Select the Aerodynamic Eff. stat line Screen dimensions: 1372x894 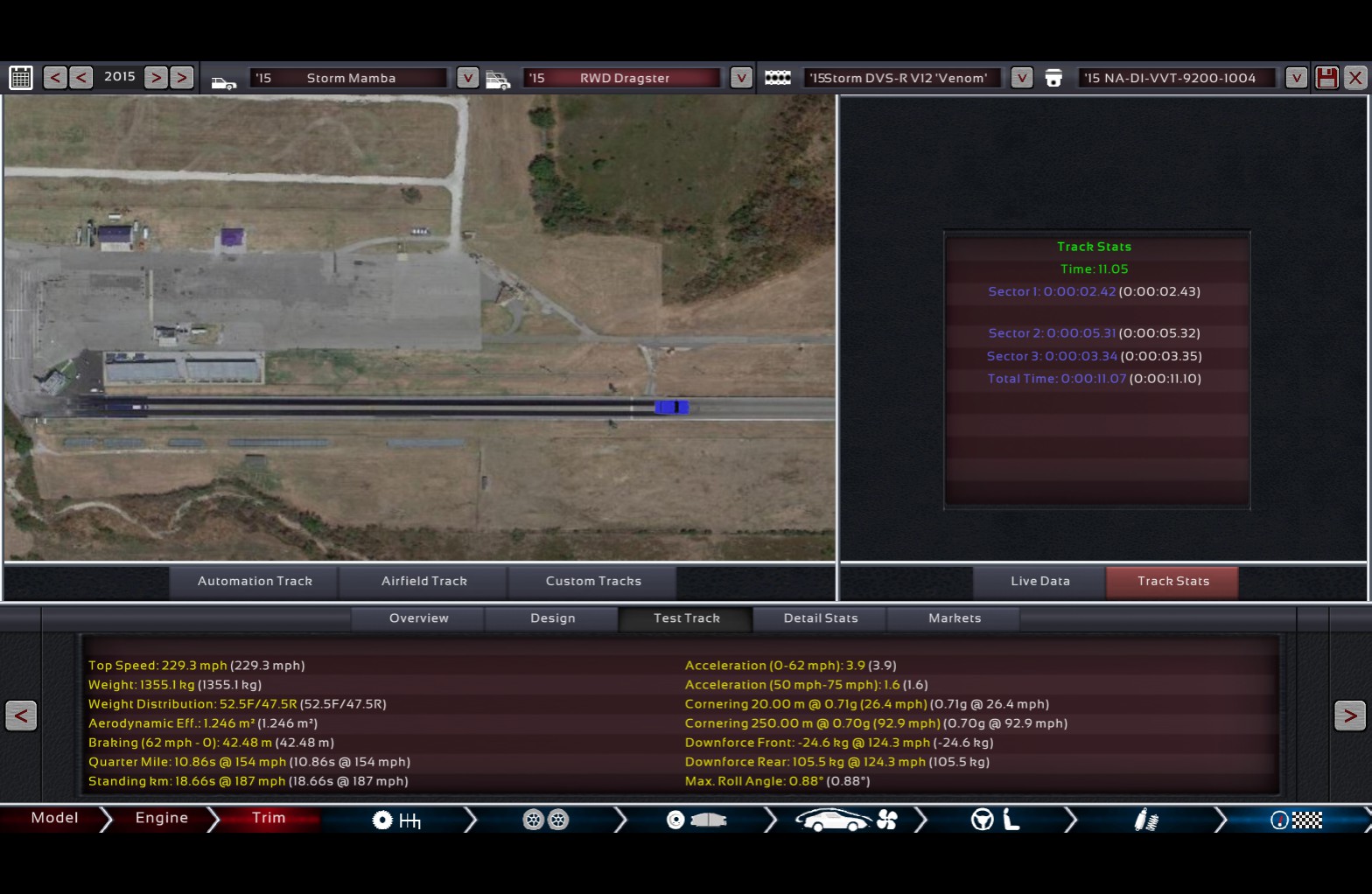pyautogui.click(x=203, y=723)
